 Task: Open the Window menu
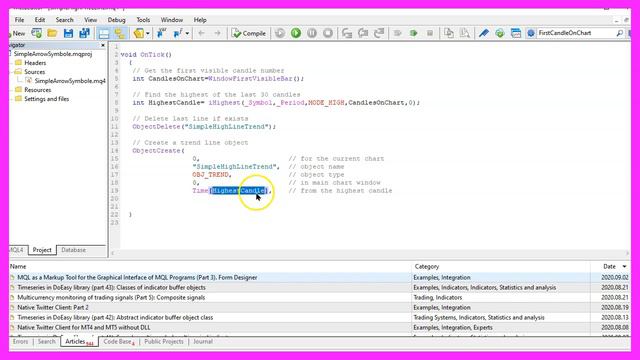(x=171, y=20)
